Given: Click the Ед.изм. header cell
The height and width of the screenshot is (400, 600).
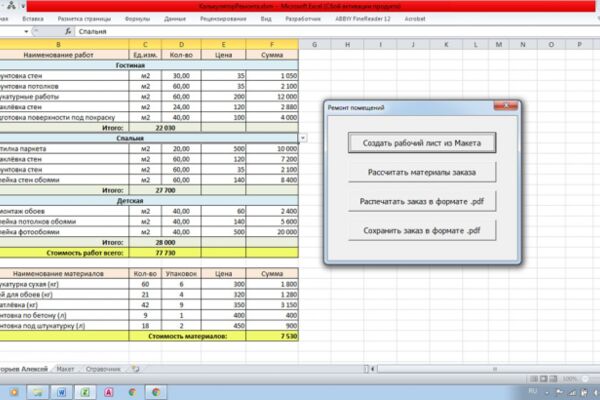Looking at the screenshot, I should (145, 55).
